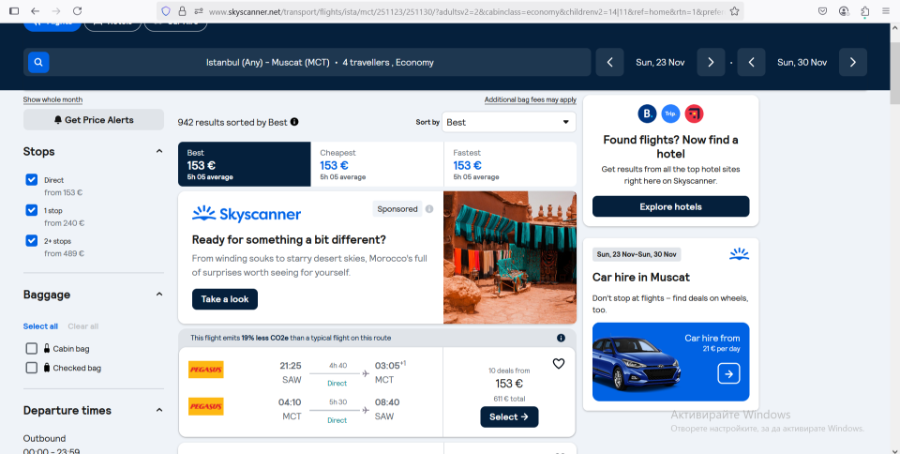This screenshot has width=900, height=454.
Task: Click the blue search magnifier icon
Action: (38, 63)
